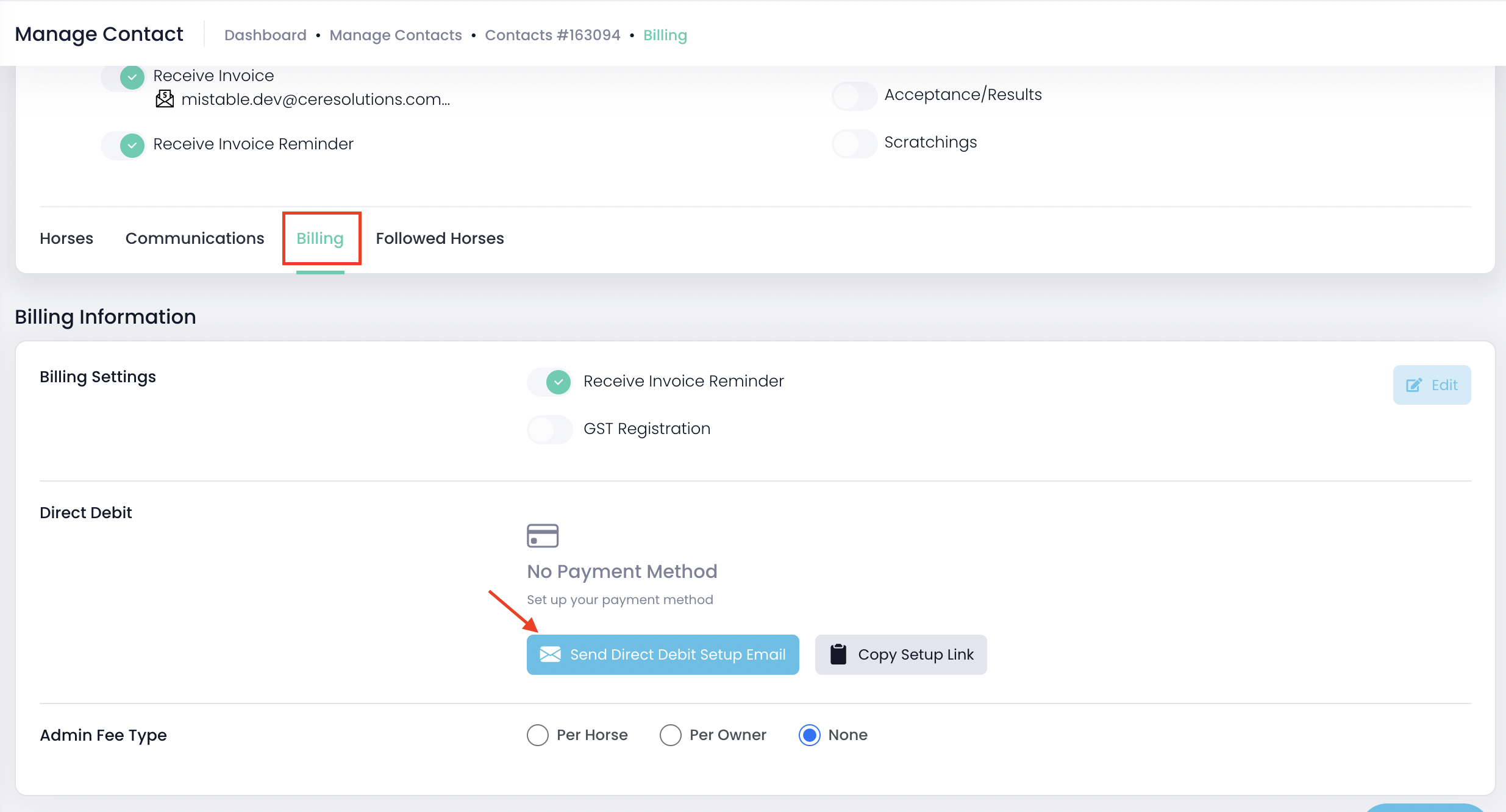Go to Dashboard breadcrumb link

(x=265, y=35)
